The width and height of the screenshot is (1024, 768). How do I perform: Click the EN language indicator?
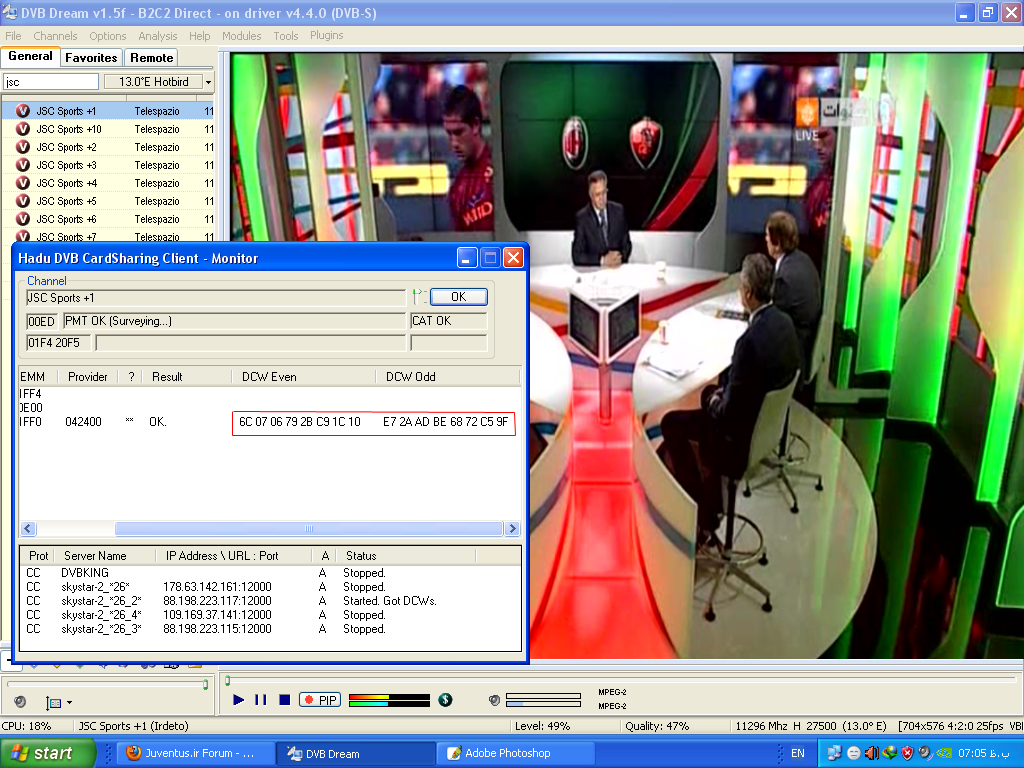798,754
